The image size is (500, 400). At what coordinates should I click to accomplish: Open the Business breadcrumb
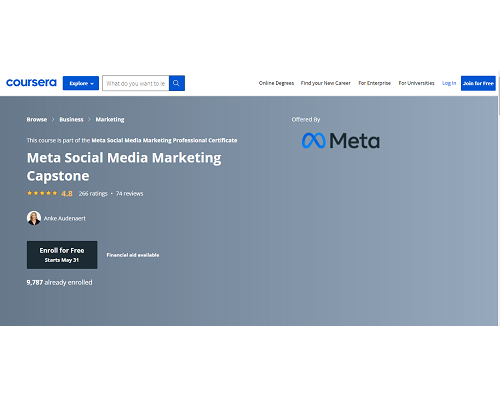(x=71, y=119)
